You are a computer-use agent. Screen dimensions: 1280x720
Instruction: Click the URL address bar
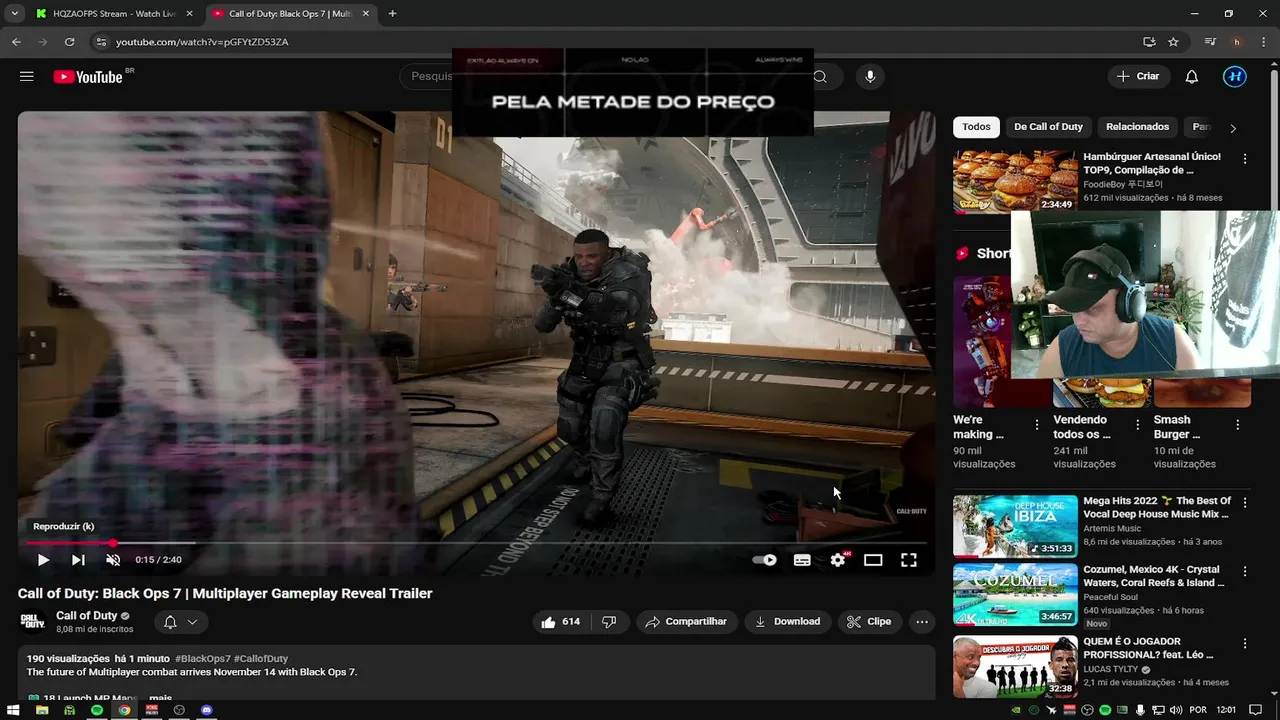(x=620, y=42)
